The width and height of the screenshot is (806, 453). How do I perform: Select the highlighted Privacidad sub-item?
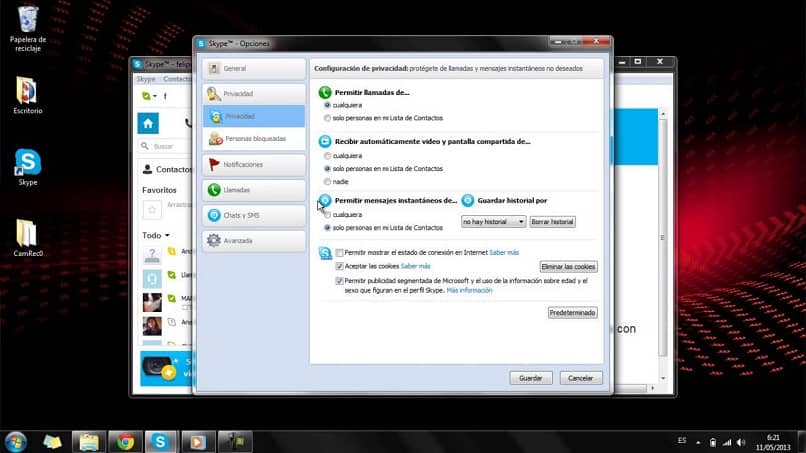tap(254, 116)
